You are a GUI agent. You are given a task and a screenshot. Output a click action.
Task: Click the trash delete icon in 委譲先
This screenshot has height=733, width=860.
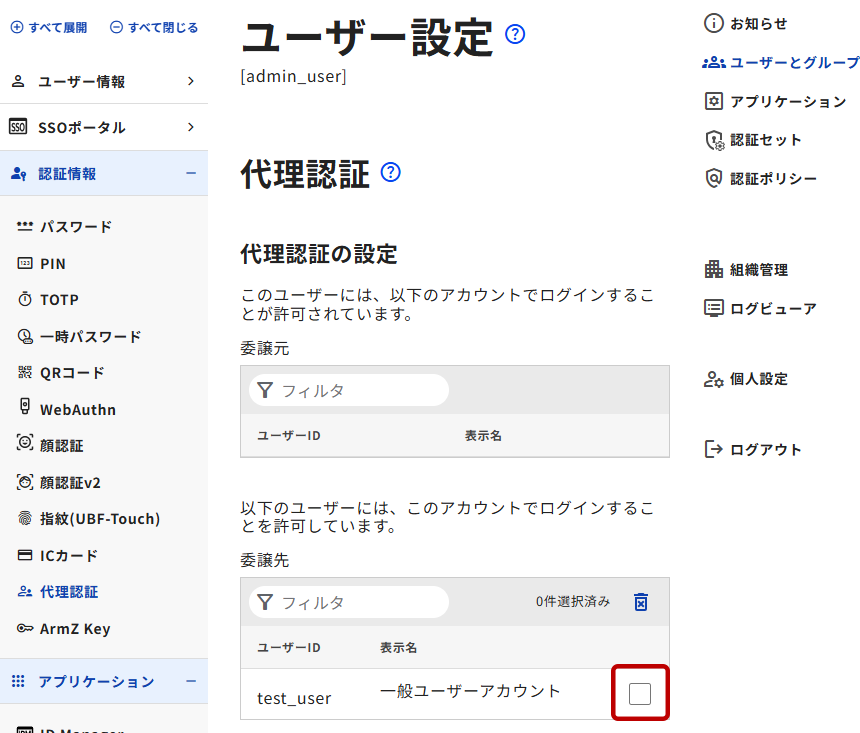pos(641,602)
